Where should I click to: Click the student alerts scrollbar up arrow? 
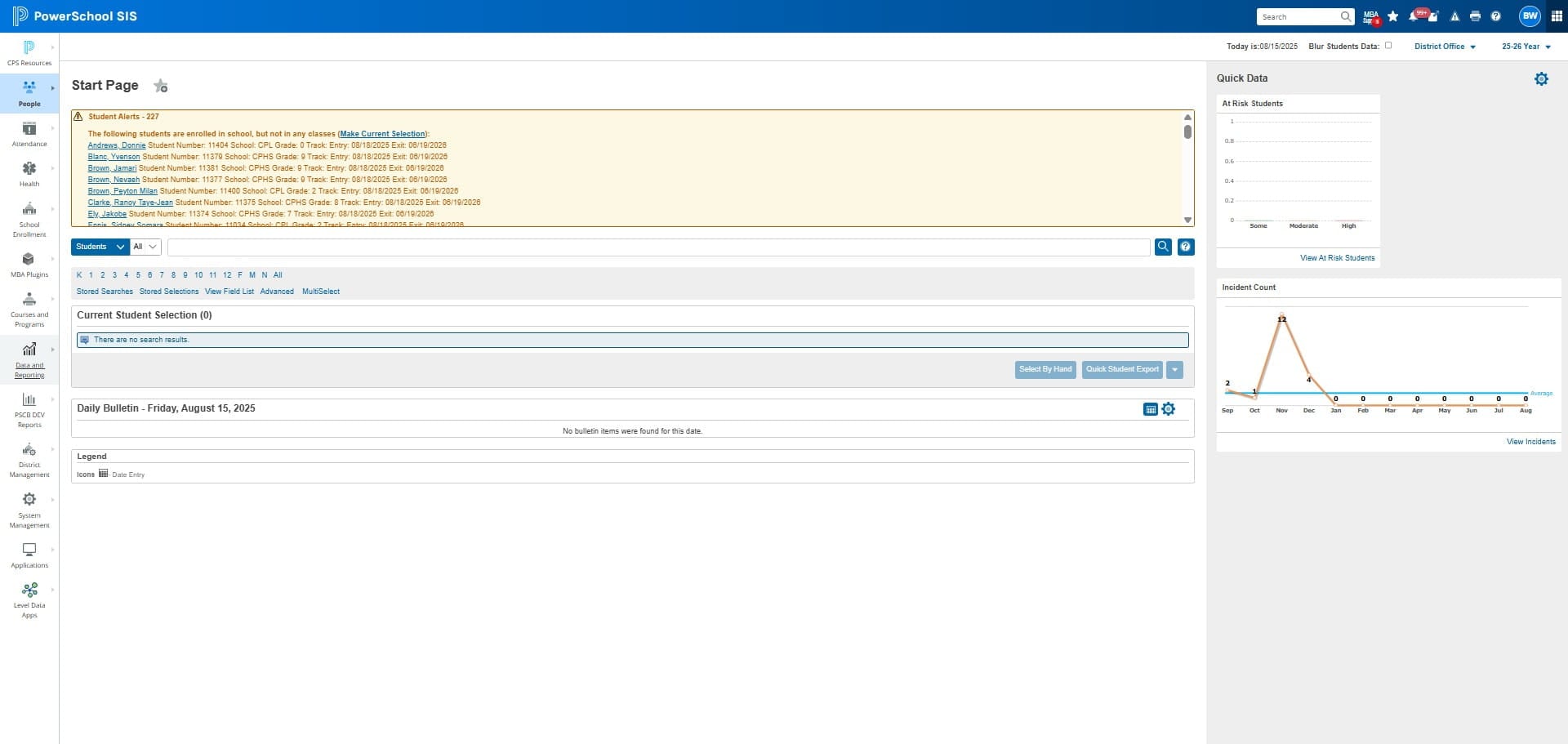(1187, 117)
